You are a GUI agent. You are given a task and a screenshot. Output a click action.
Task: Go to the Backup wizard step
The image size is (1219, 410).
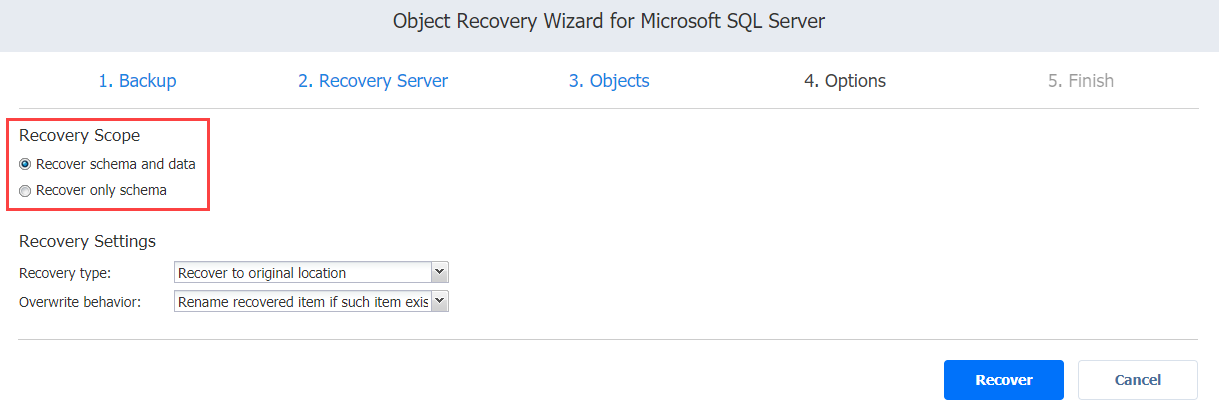pos(137,81)
